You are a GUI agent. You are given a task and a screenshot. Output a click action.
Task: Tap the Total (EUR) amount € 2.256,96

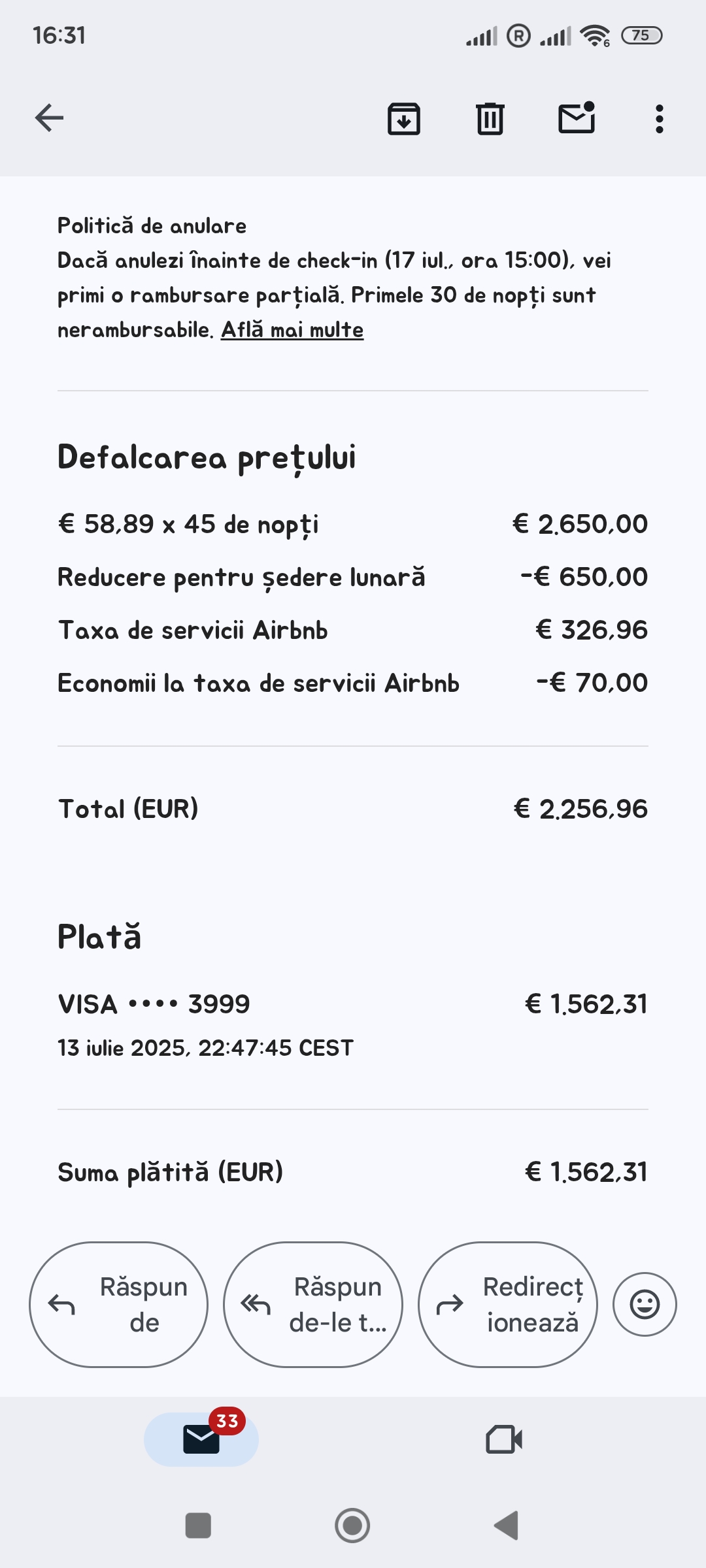pyautogui.click(x=580, y=809)
